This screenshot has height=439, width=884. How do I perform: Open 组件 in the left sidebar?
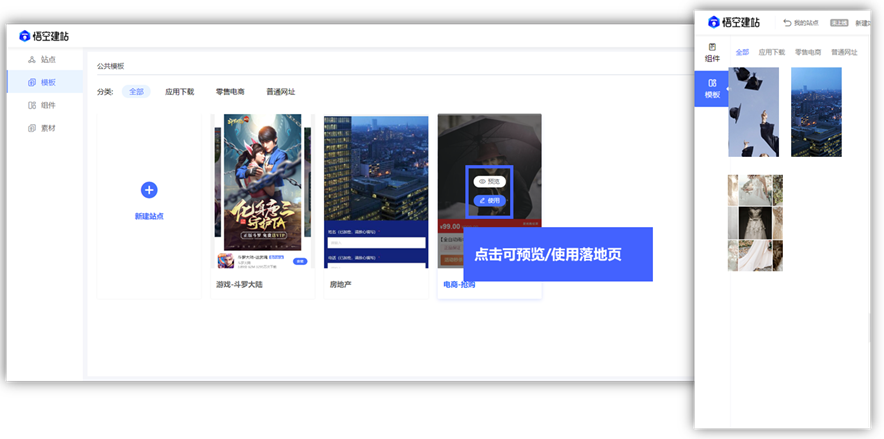[47, 105]
